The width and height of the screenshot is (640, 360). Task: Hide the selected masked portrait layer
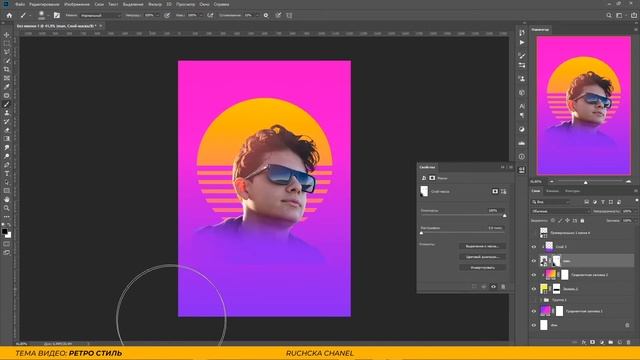pos(533,261)
